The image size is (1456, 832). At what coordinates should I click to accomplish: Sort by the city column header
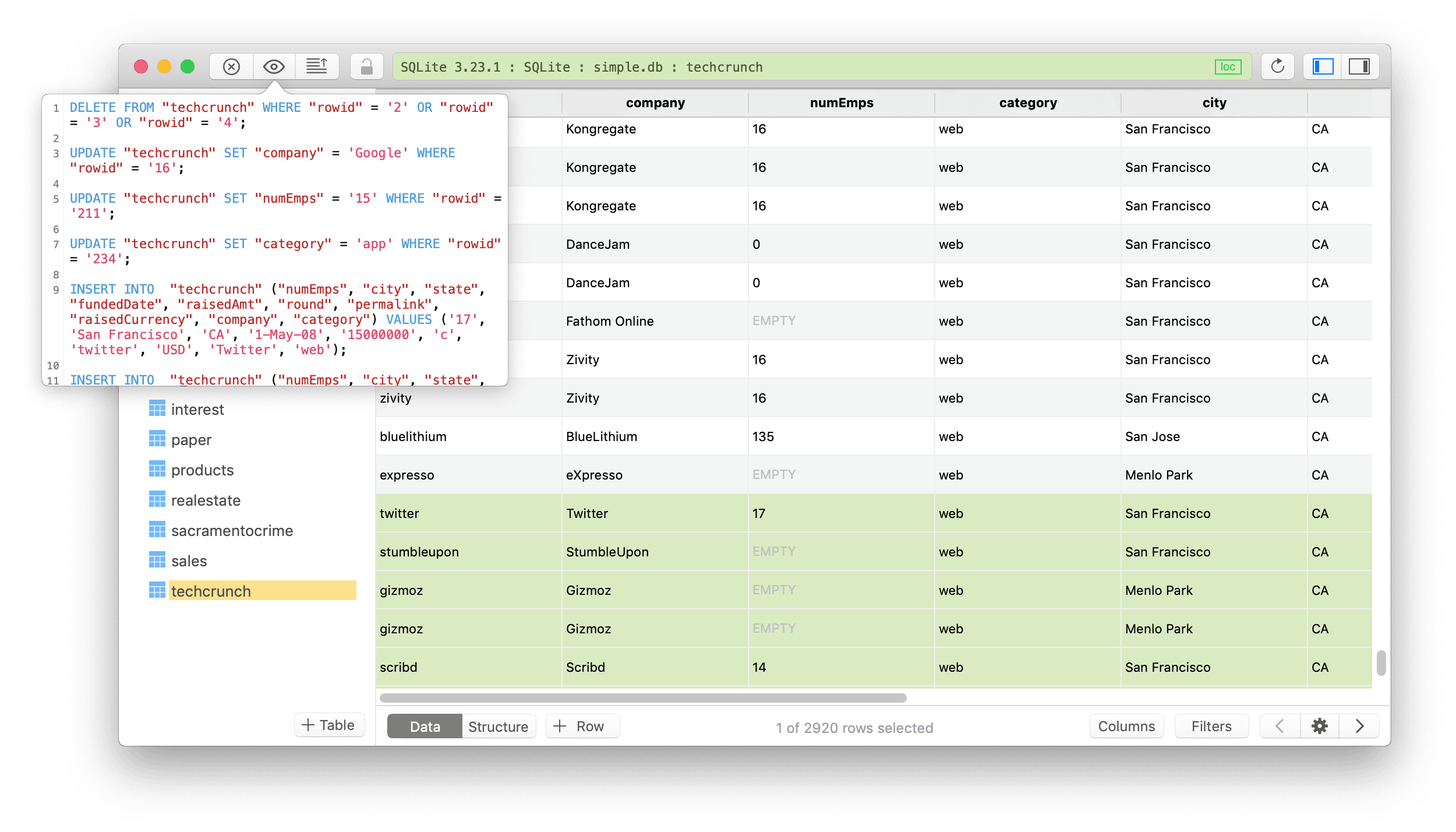(x=1214, y=103)
